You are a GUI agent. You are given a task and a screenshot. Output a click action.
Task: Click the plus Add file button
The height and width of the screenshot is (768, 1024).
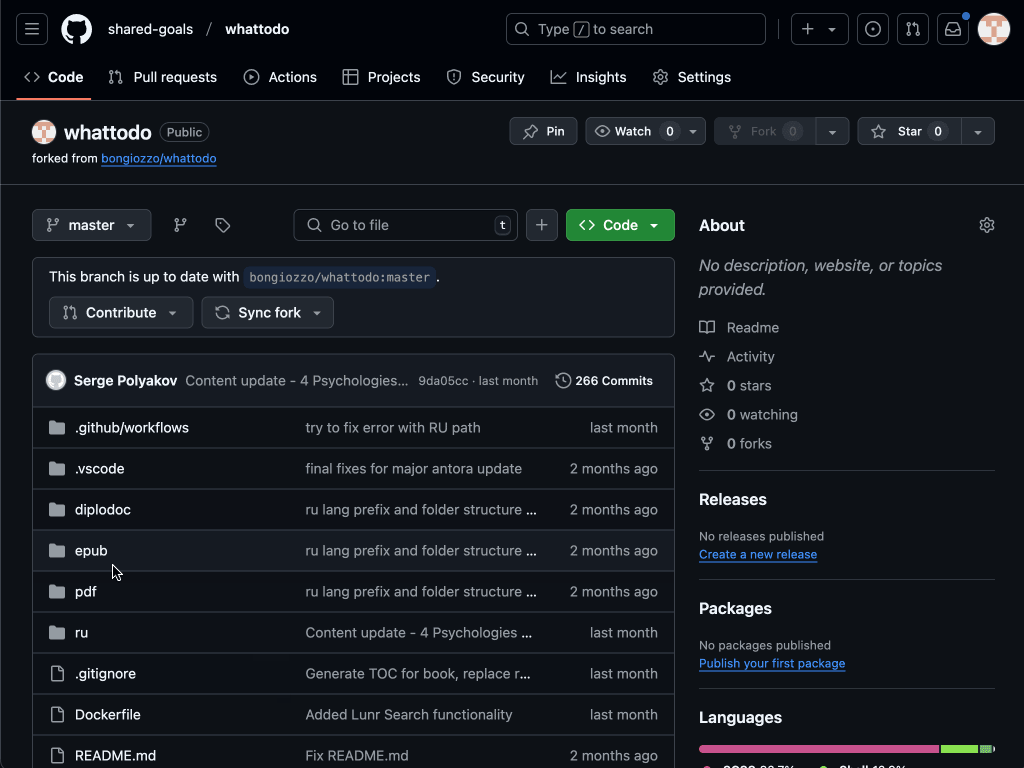click(541, 225)
